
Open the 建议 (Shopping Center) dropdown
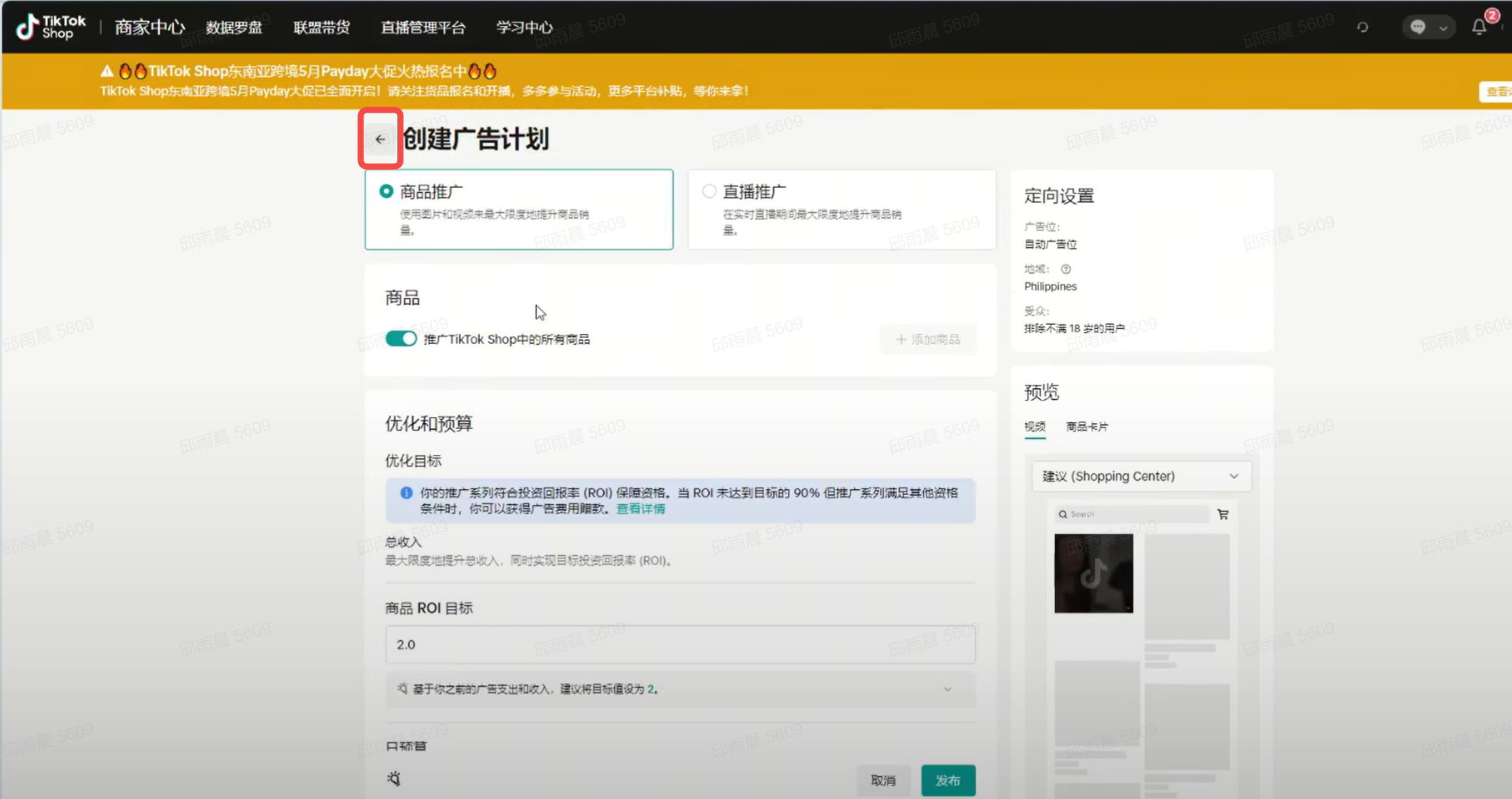(x=1140, y=476)
